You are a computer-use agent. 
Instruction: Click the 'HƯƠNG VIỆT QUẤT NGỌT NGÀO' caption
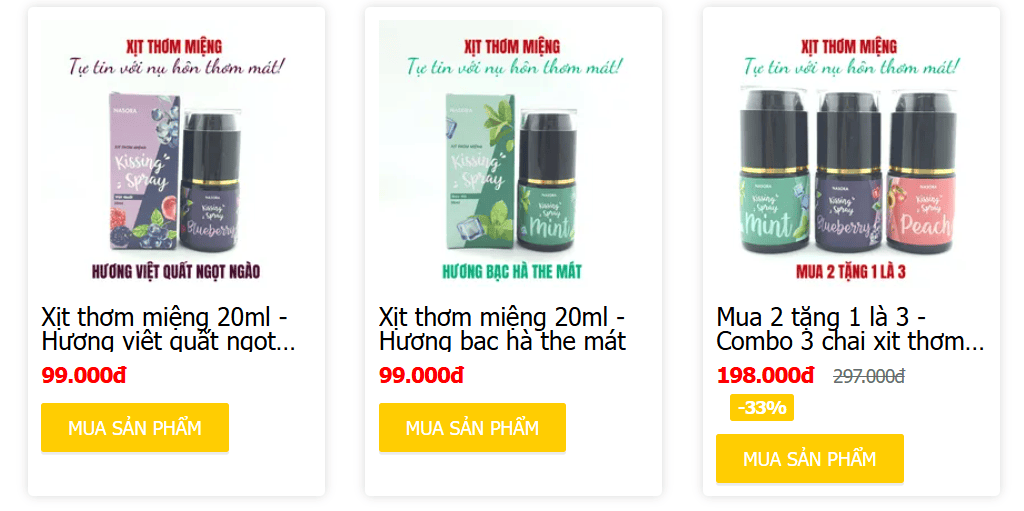click(x=176, y=271)
